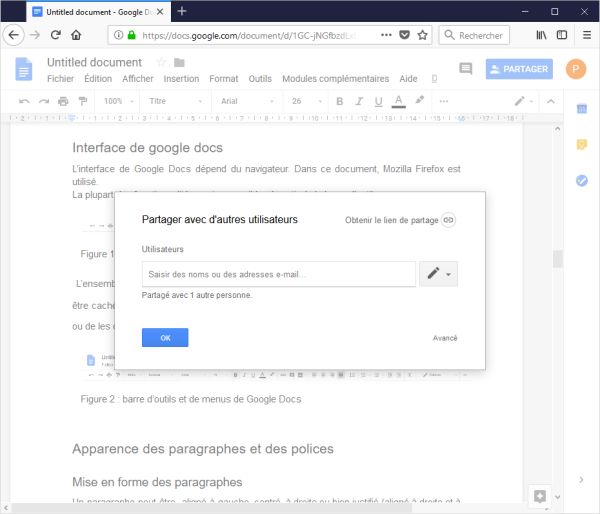Star the Untitled document

point(161,62)
